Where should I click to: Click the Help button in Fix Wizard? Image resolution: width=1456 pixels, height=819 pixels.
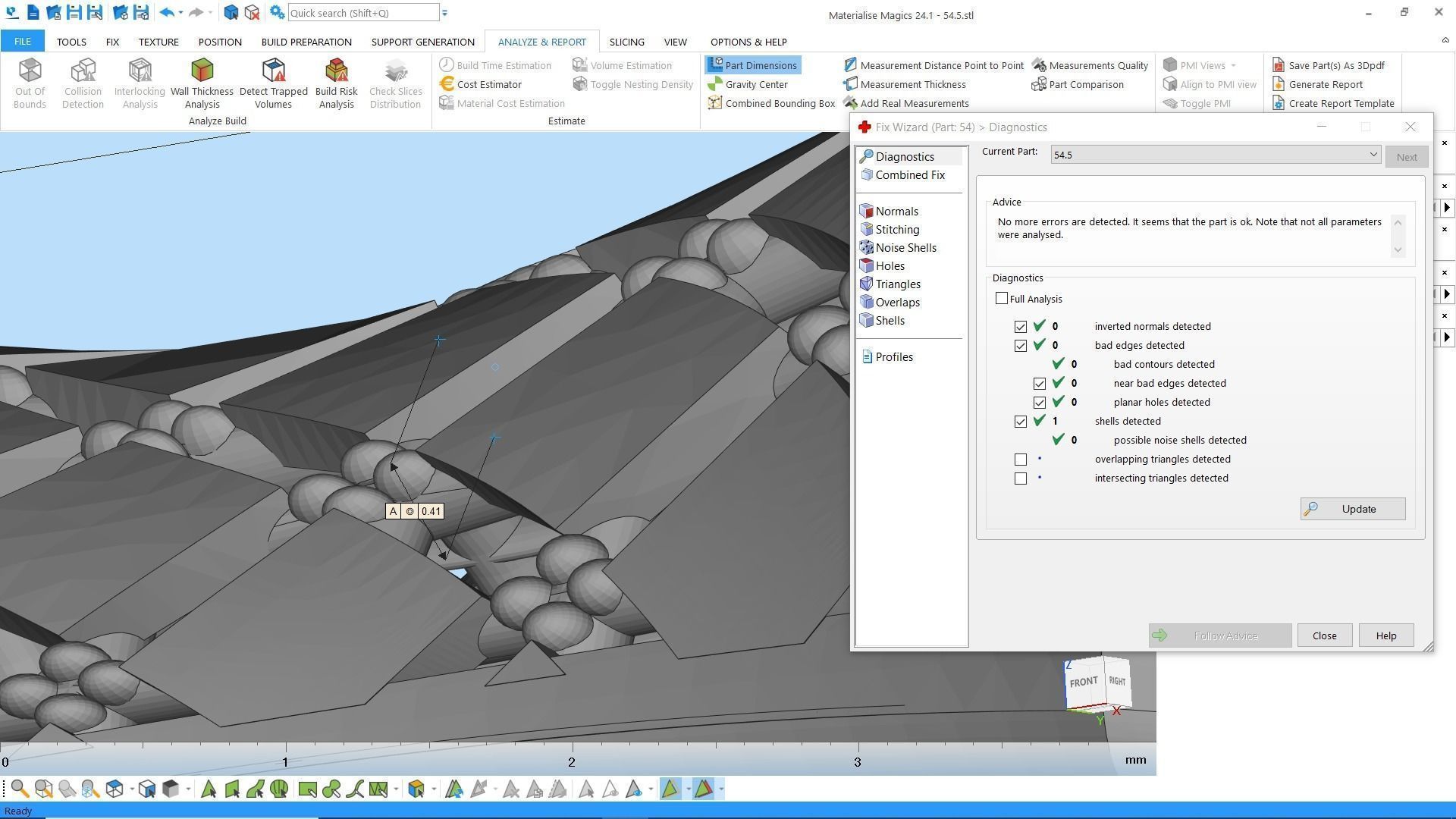[x=1385, y=635]
